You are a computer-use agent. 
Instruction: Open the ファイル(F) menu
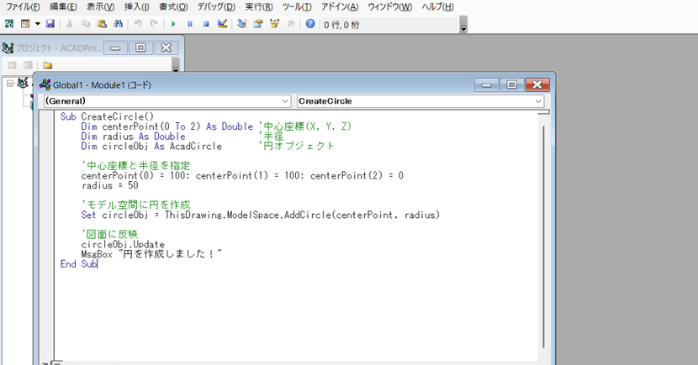point(23,7)
